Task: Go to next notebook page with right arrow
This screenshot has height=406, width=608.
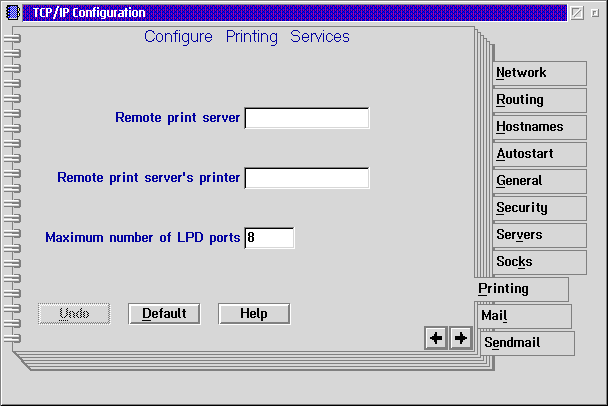Action: point(460,339)
